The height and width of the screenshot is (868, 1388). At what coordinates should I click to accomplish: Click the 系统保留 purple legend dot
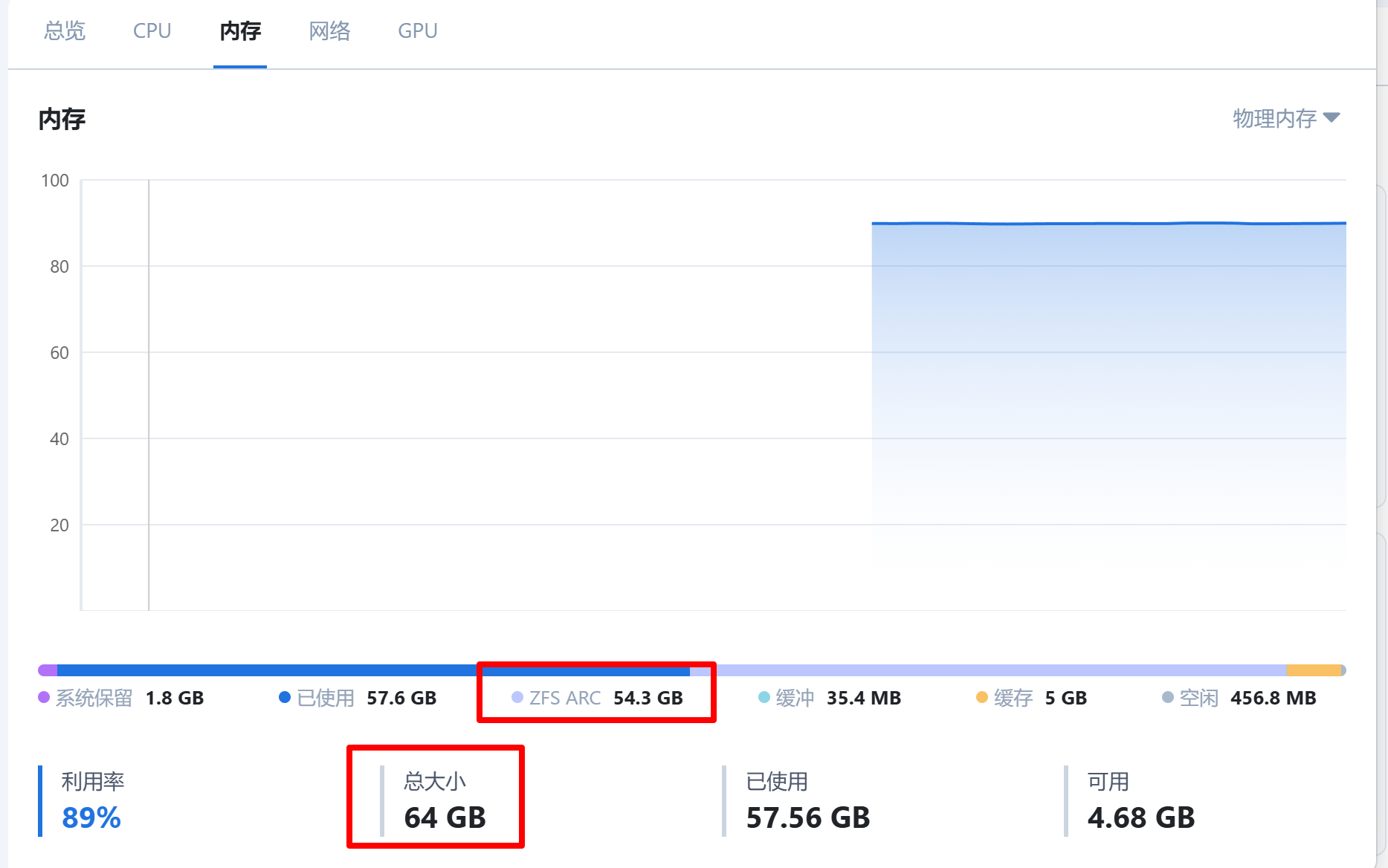coord(44,697)
